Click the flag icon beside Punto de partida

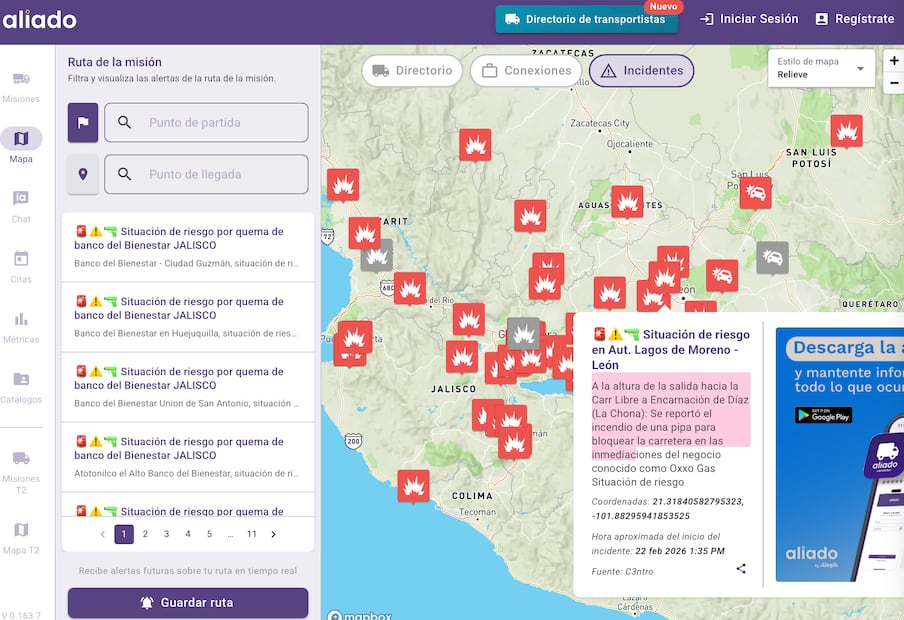(x=83, y=122)
